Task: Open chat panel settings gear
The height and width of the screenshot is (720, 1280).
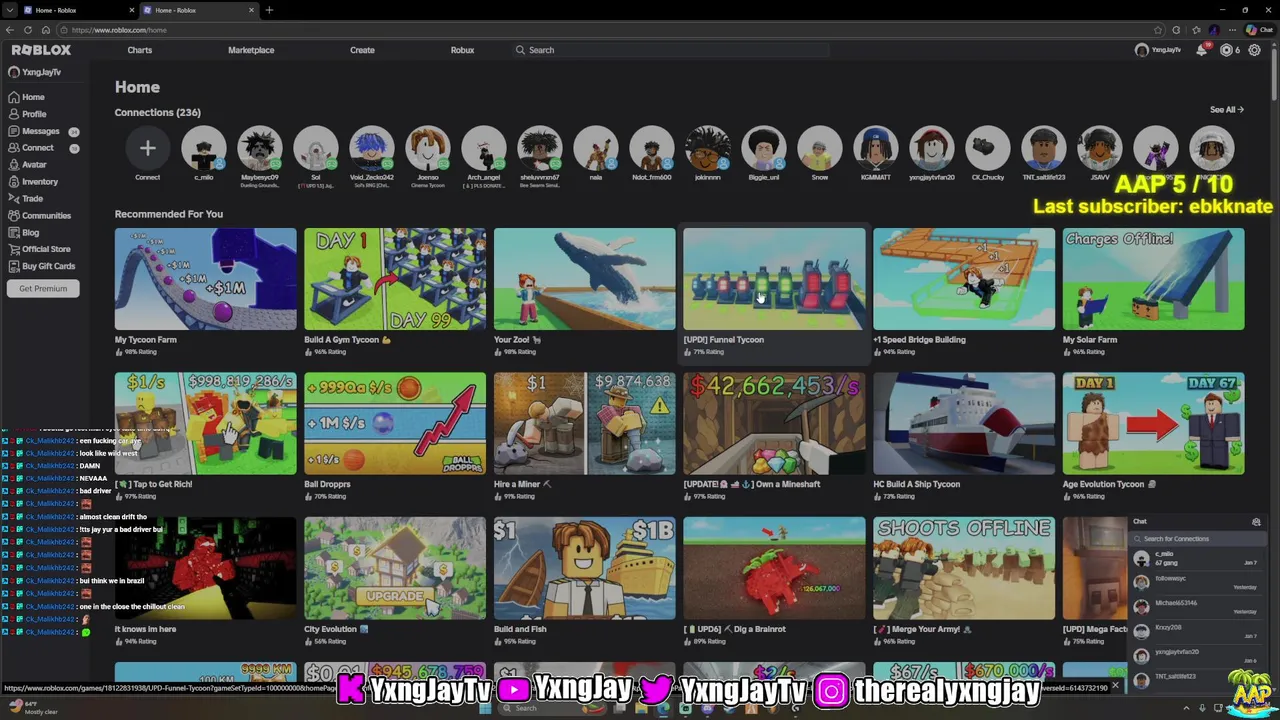Action: [x=1256, y=522]
